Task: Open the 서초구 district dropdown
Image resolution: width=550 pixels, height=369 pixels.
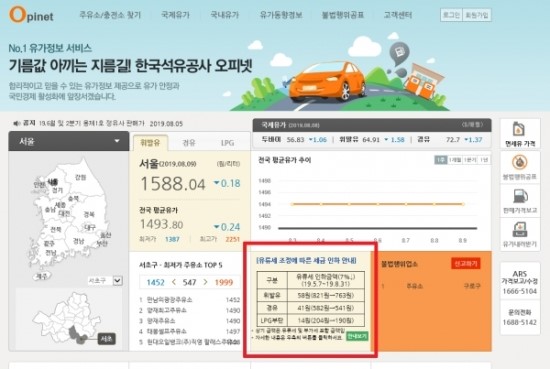Action: (105, 281)
